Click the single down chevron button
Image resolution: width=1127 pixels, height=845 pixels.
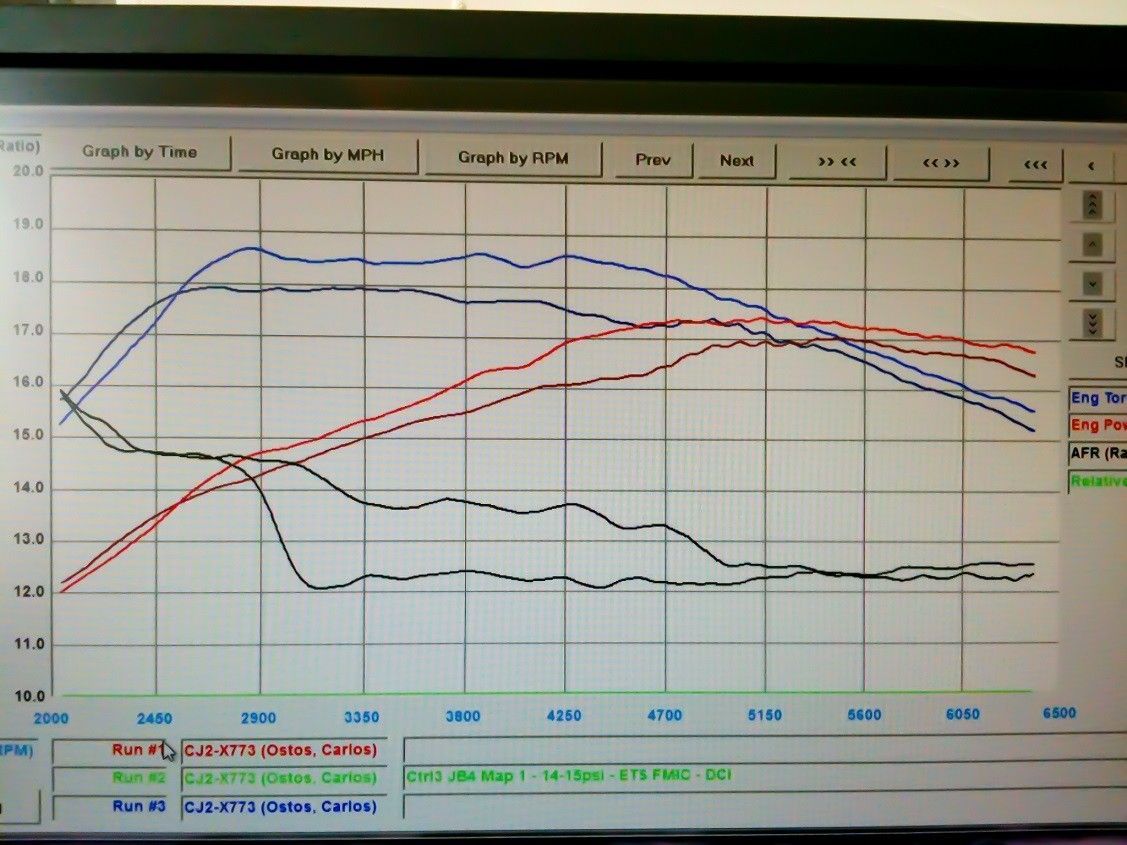pyautogui.click(x=1092, y=284)
